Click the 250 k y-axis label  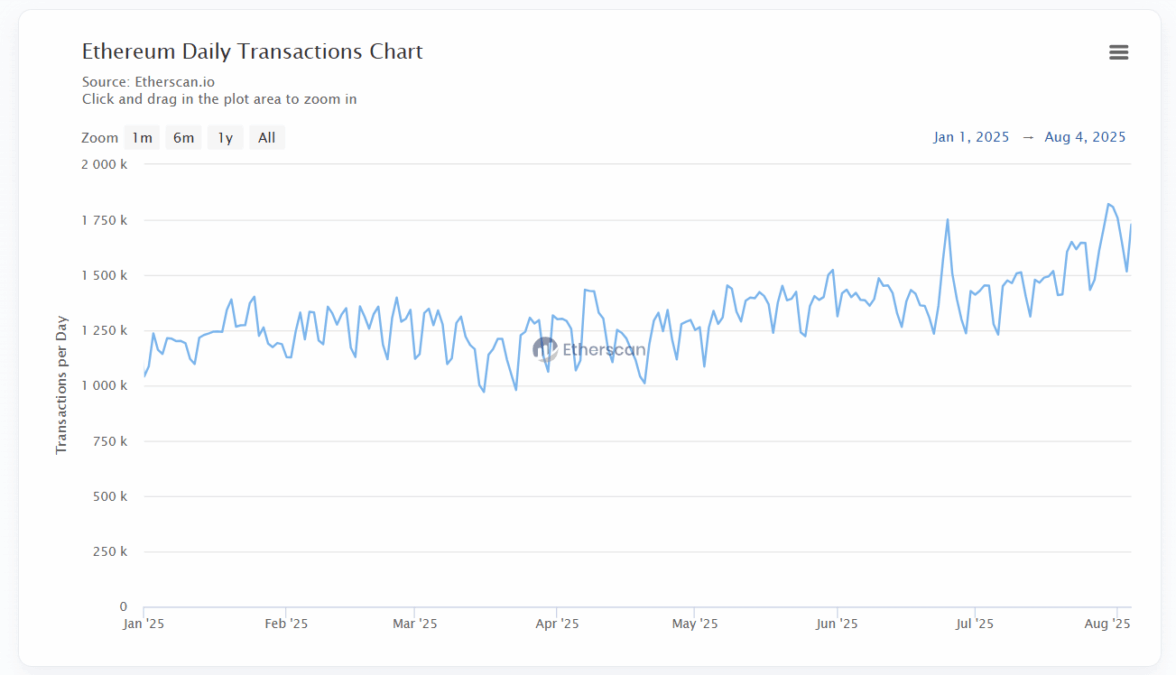coord(110,552)
